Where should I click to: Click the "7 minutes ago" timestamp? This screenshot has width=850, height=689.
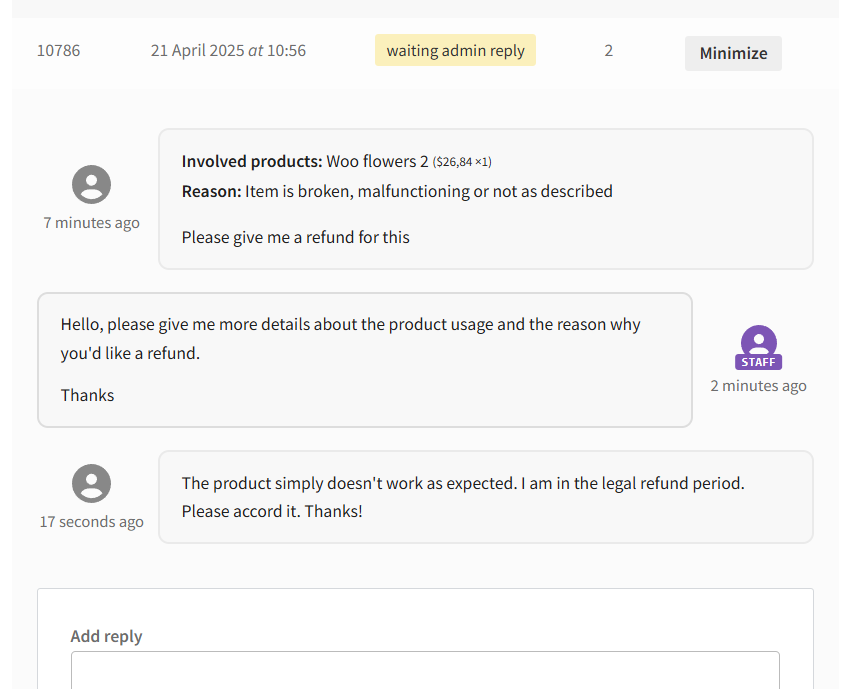click(x=92, y=223)
